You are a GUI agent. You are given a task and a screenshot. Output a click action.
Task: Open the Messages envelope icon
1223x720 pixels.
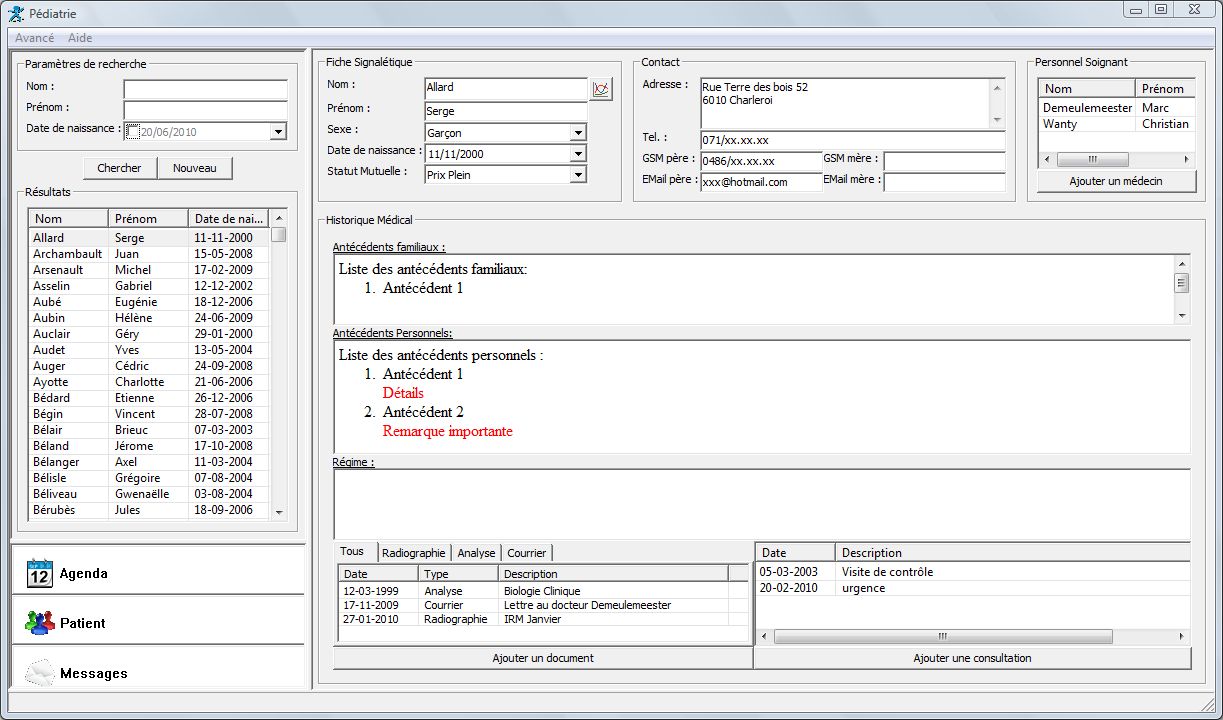click(39, 673)
